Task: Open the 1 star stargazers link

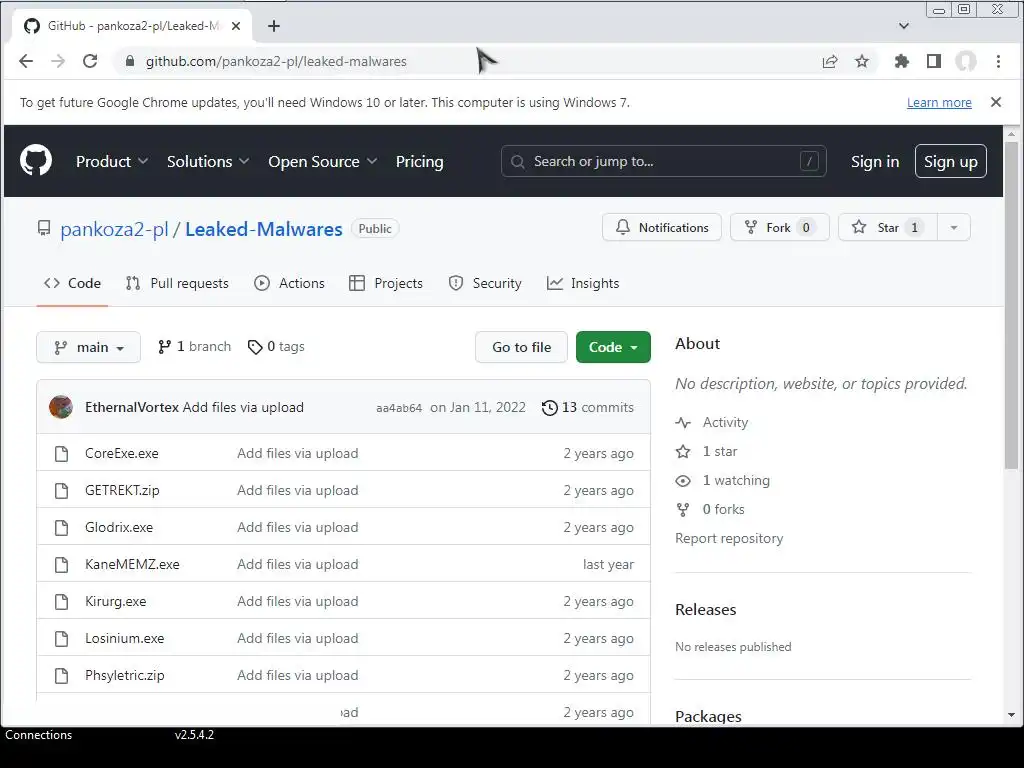Action: pos(707,451)
